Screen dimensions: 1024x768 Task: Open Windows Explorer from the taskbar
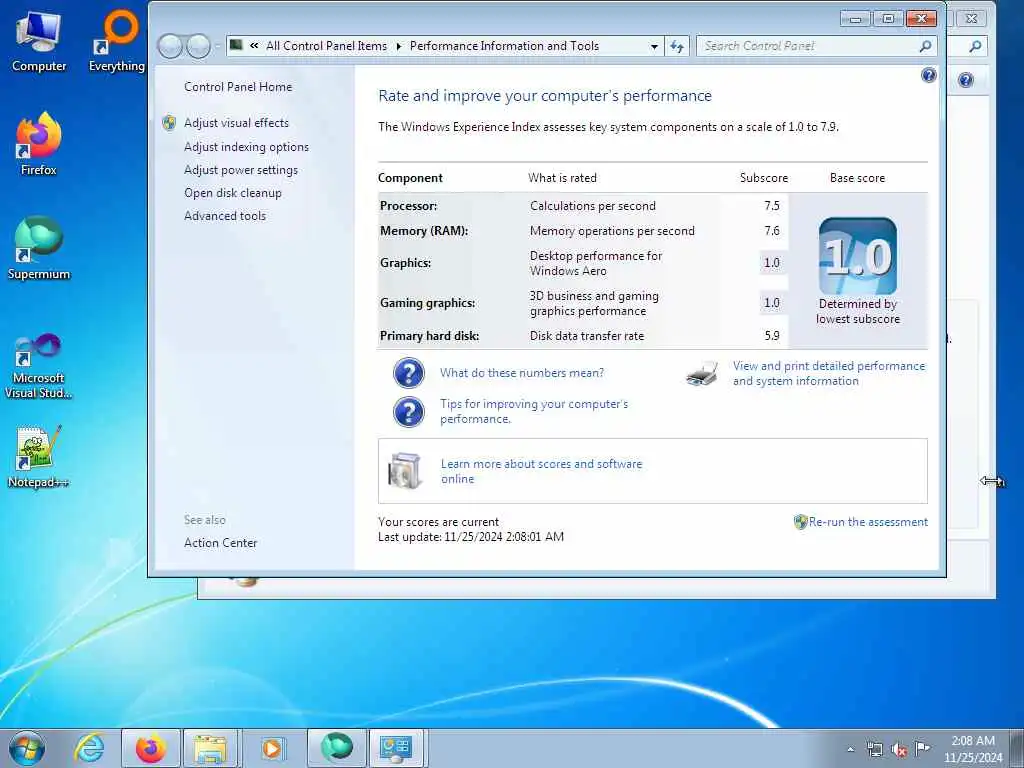point(210,748)
